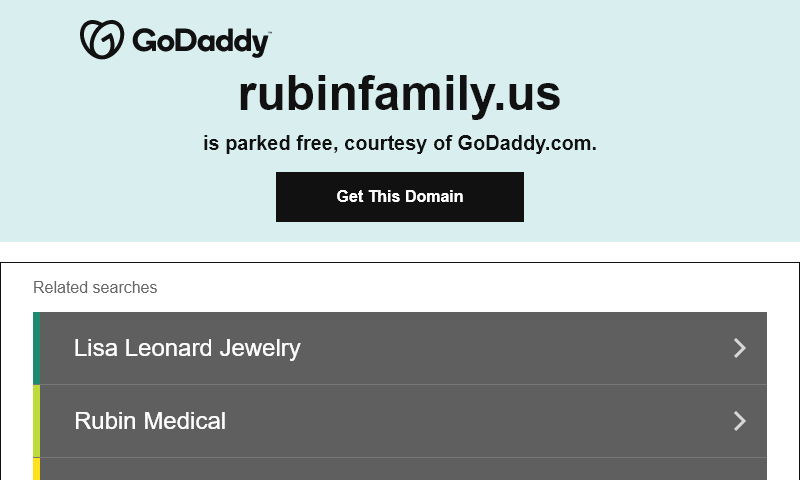Click the rubinfamily.us domain heading

pyautogui.click(x=399, y=94)
